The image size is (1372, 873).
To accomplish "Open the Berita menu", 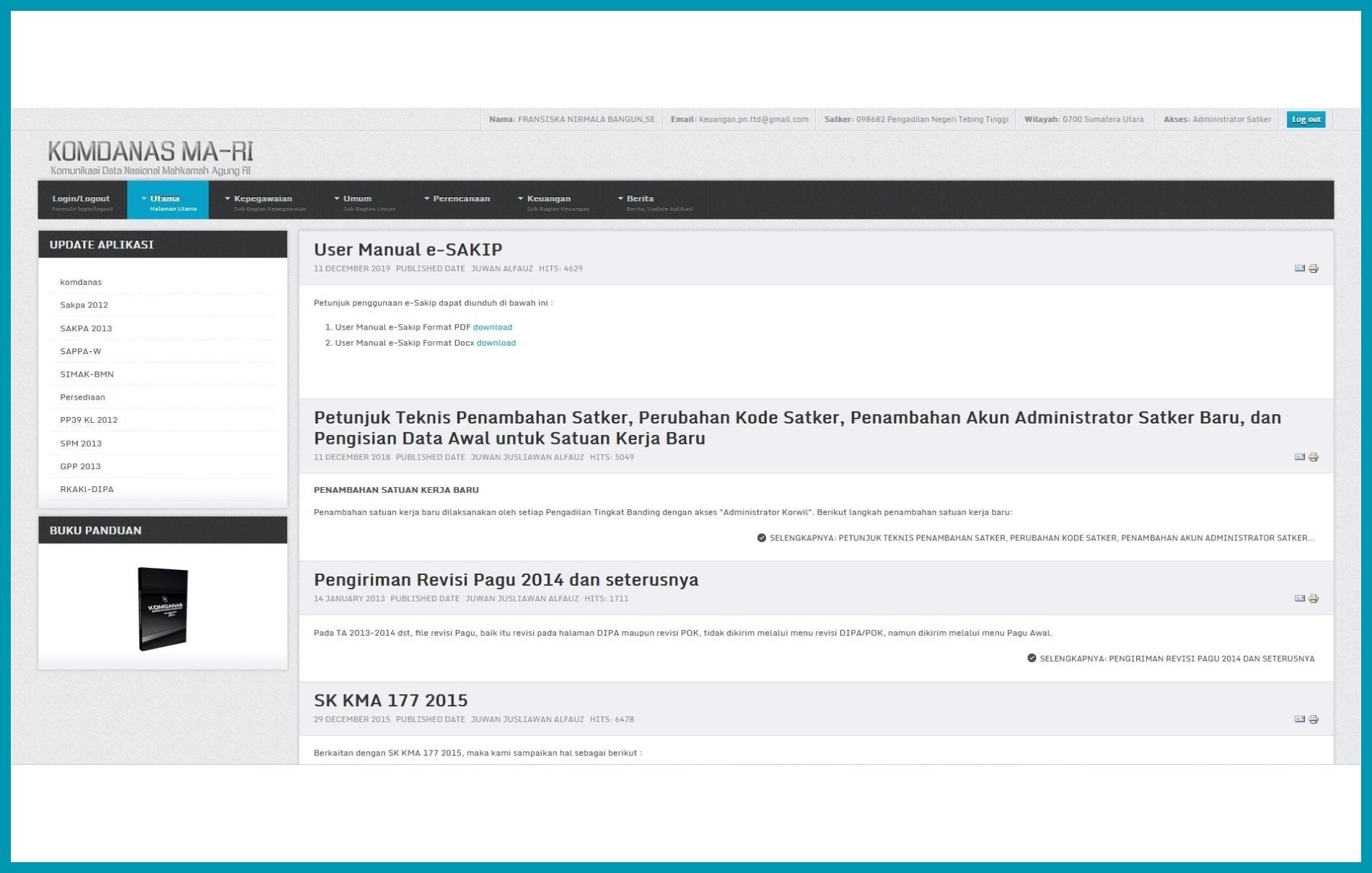I will [x=640, y=200].
